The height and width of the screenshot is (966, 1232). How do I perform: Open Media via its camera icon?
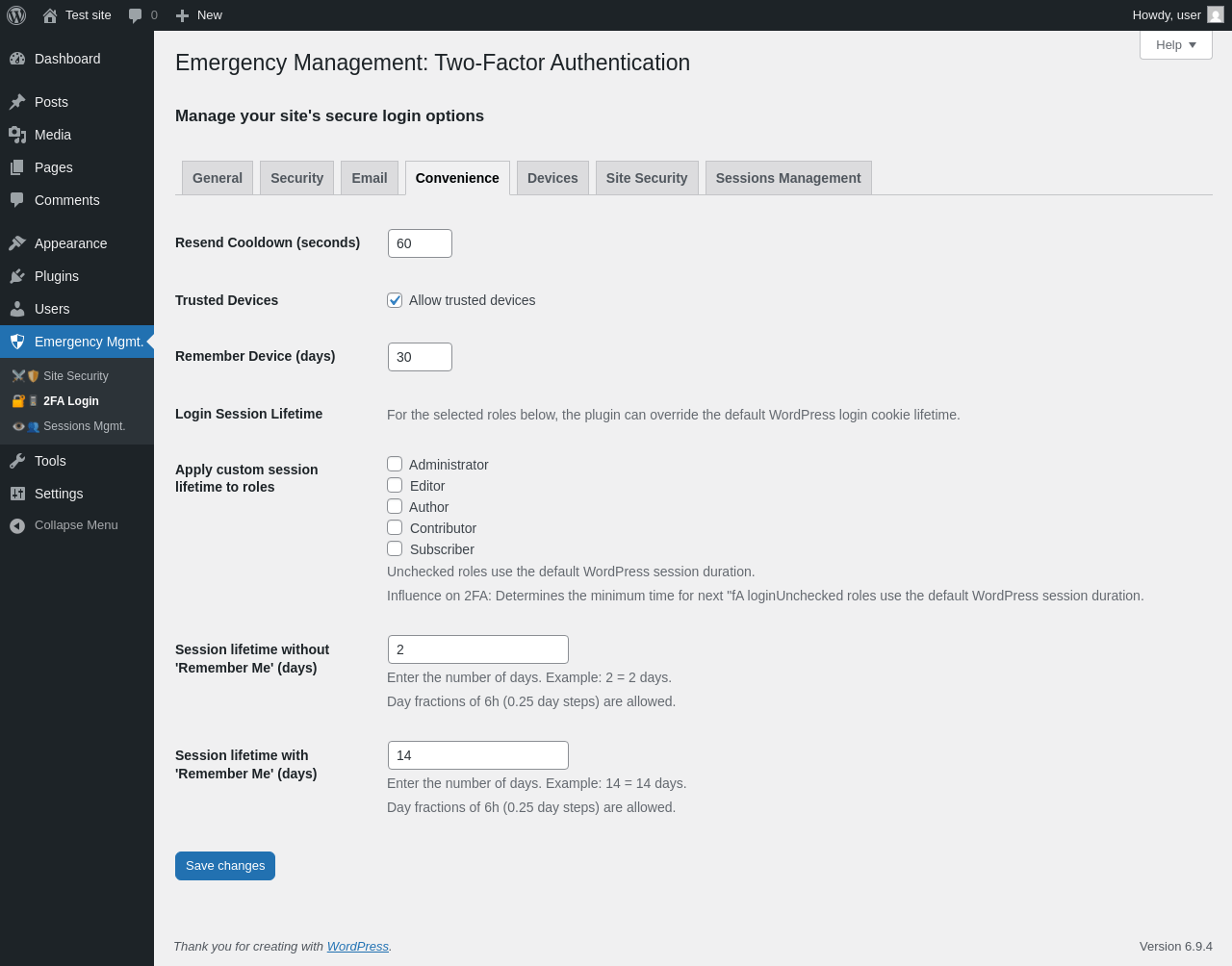point(17,135)
